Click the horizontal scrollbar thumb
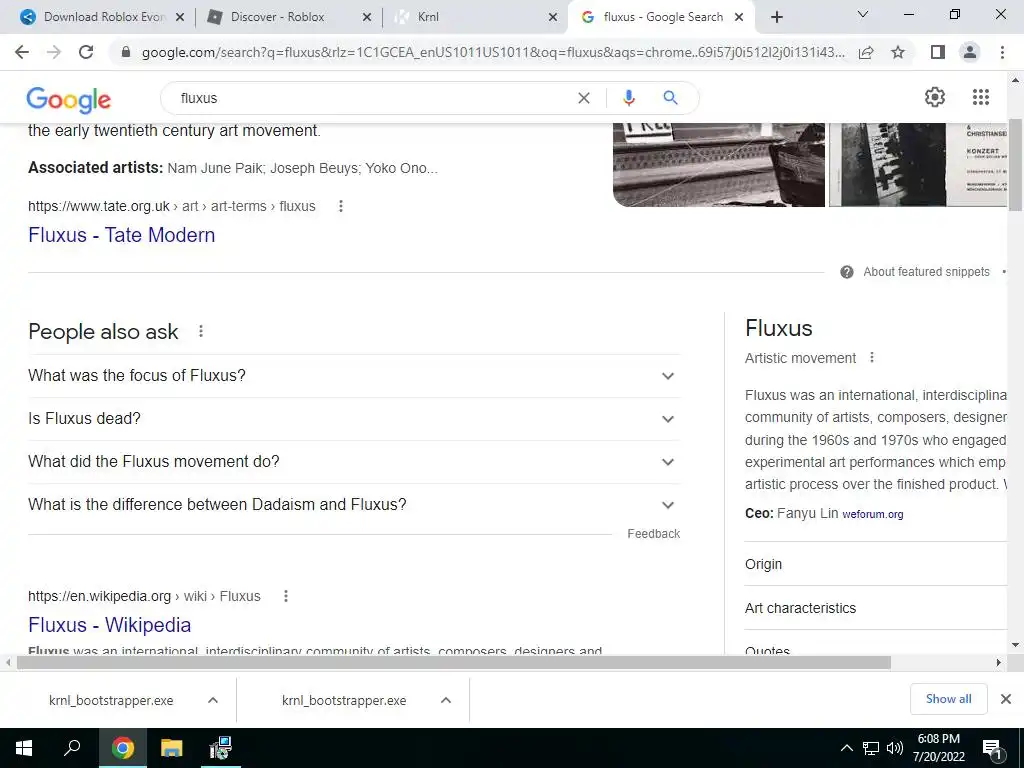The image size is (1024, 768). tap(454, 663)
